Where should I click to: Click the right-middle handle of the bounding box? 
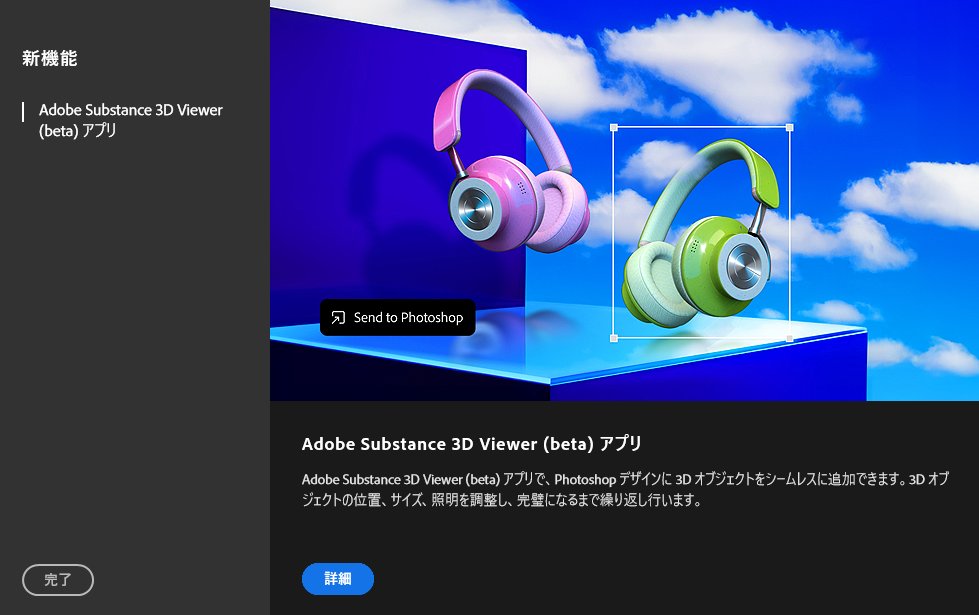[x=789, y=234]
